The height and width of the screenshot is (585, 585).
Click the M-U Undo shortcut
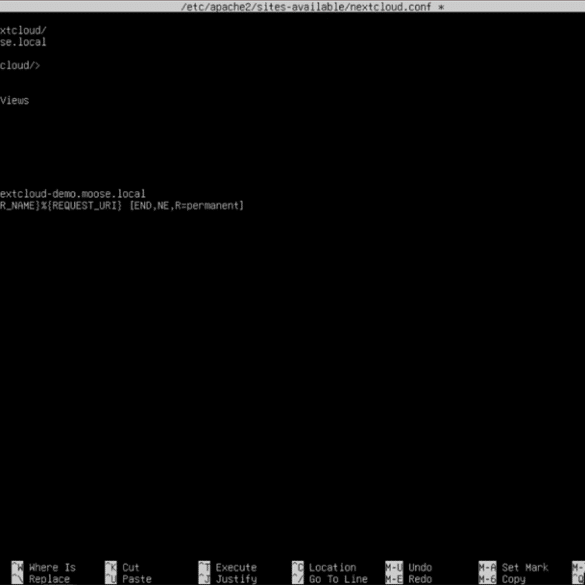click(x=409, y=567)
